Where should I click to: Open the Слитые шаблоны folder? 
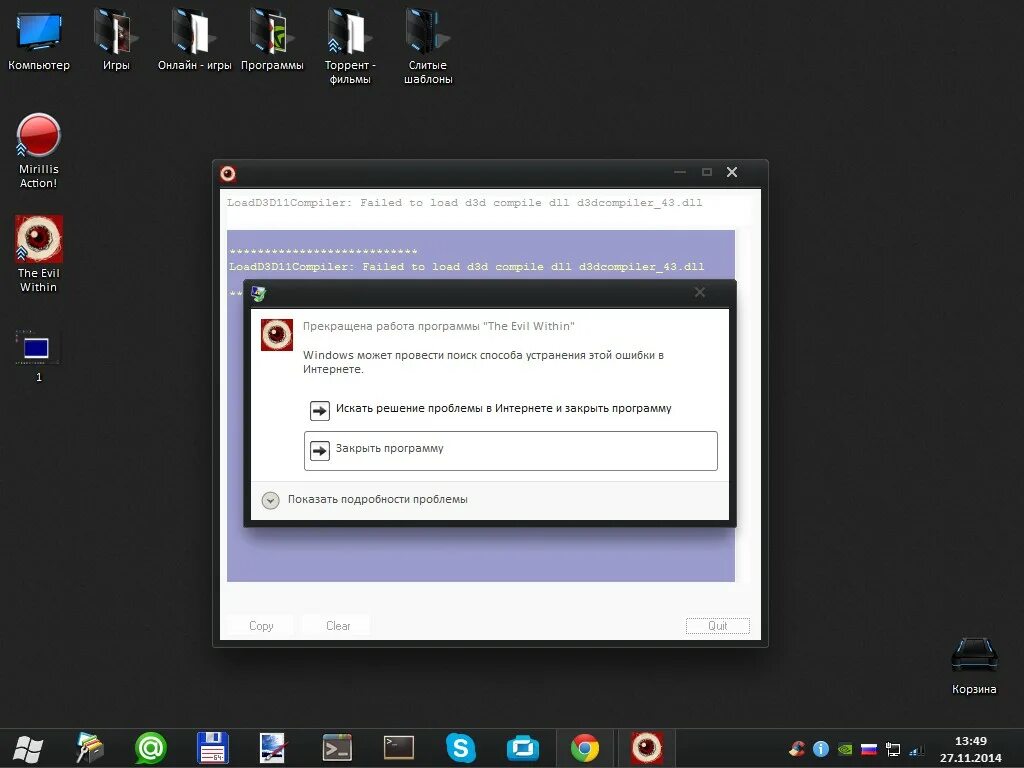[428, 47]
